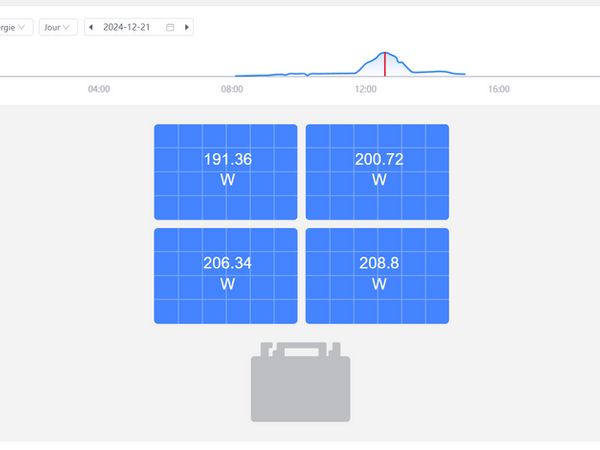Open the Jour period dropdown
600x450 pixels.
pyautogui.click(x=58, y=27)
